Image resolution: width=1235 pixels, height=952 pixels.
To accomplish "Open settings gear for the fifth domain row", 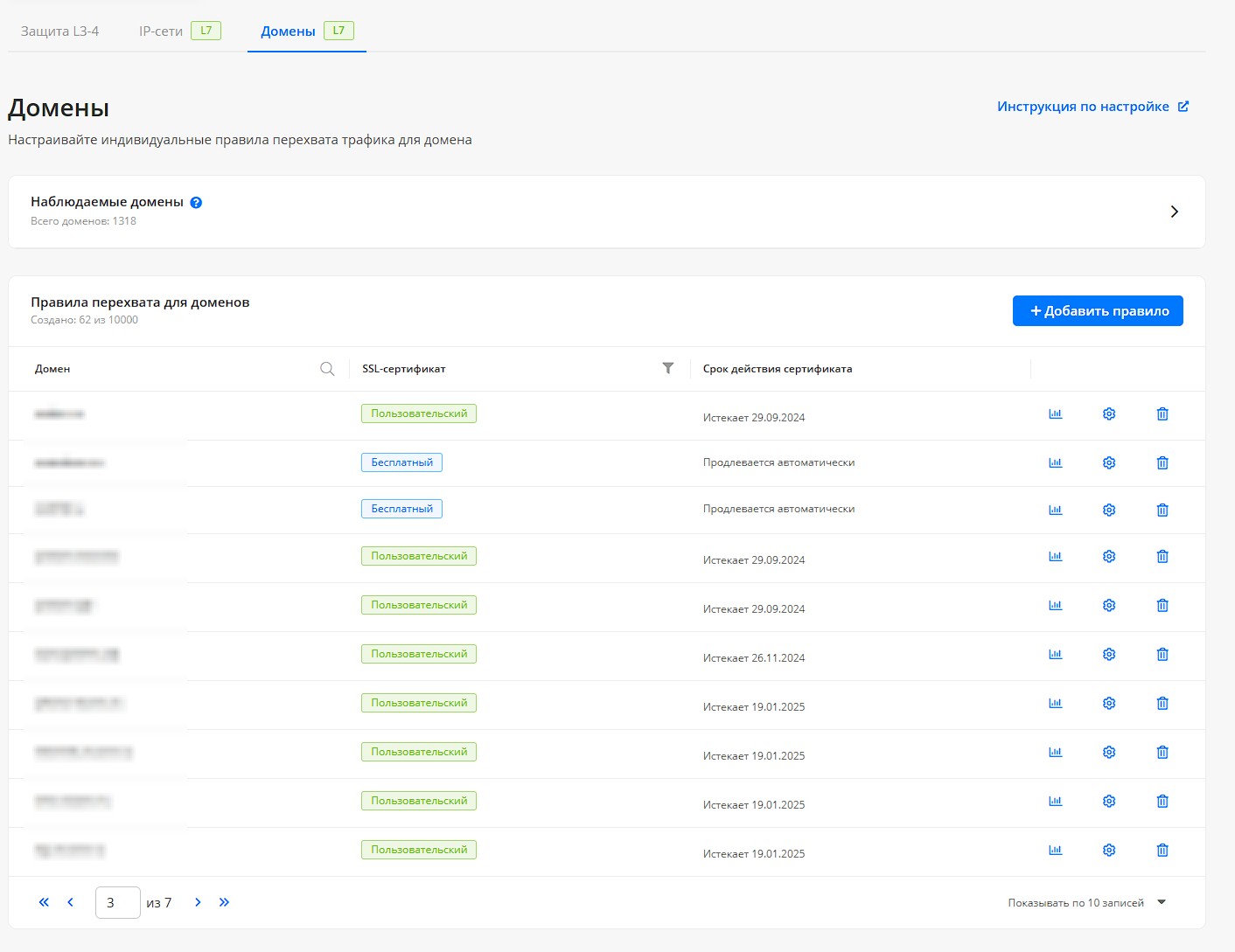I will pyautogui.click(x=1109, y=605).
